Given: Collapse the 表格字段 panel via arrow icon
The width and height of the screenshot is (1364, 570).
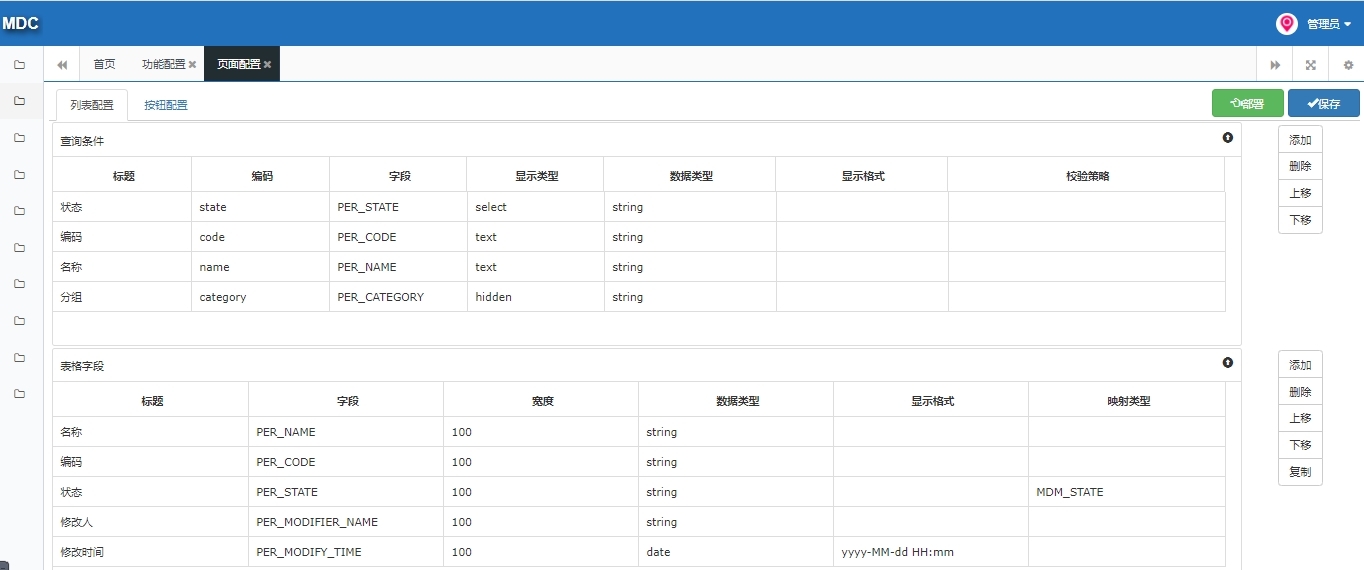Looking at the screenshot, I should pos(1228,363).
